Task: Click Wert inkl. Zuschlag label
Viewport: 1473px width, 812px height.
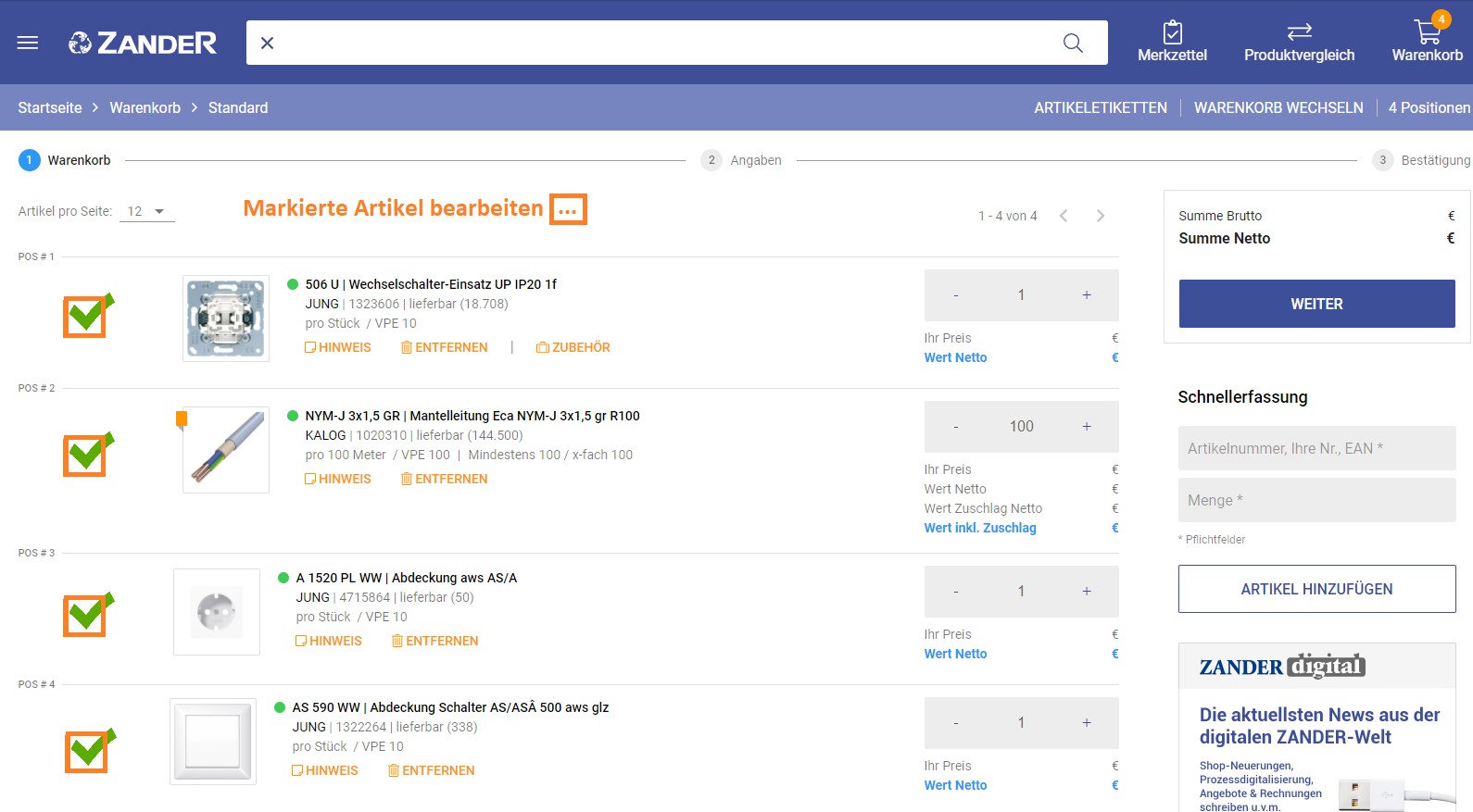Action: (980, 528)
